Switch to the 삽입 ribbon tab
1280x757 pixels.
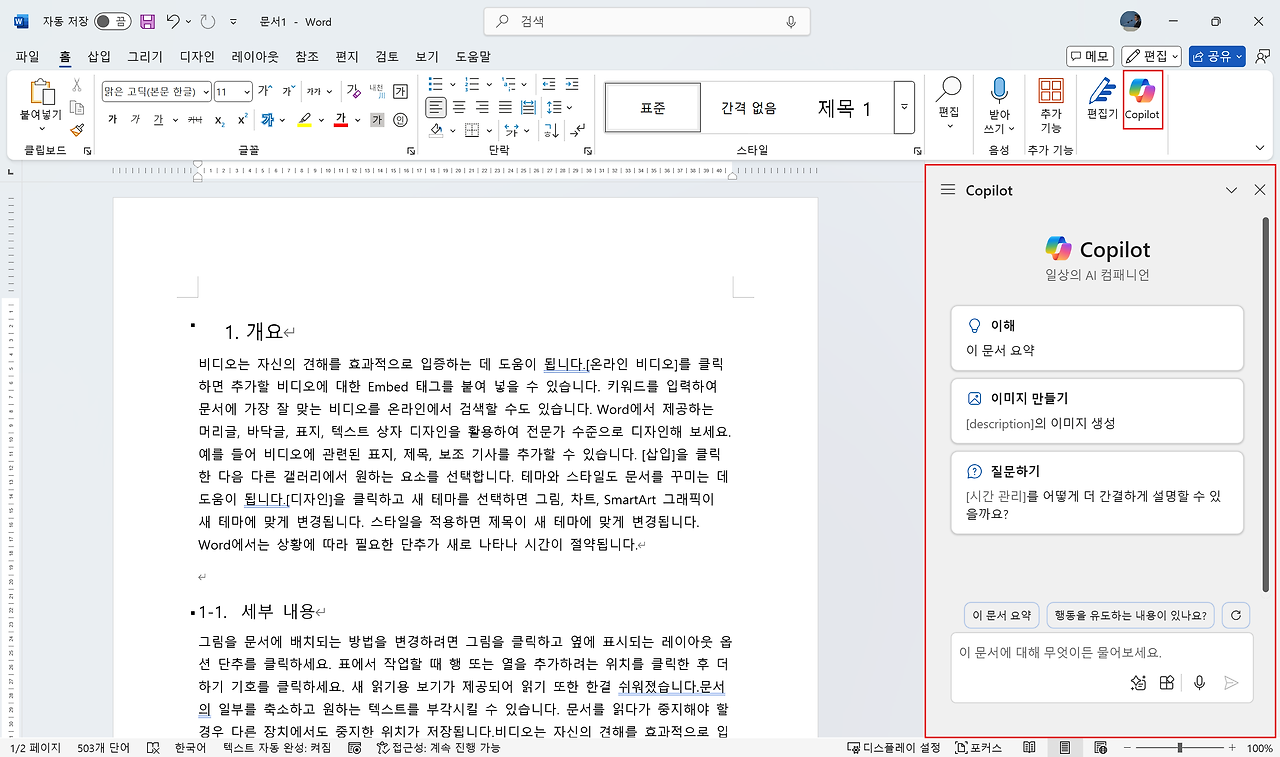click(x=97, y=56)
